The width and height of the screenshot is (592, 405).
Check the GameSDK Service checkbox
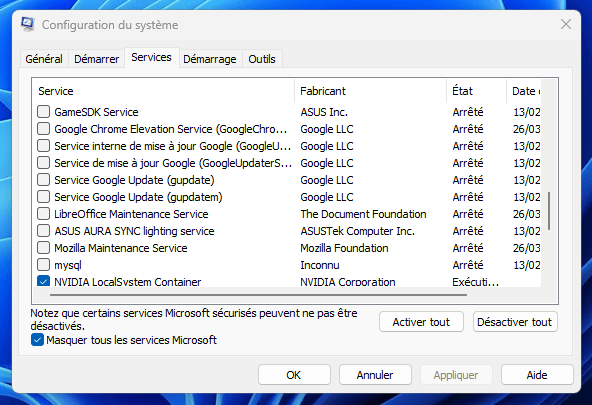(x=43, y=112)
